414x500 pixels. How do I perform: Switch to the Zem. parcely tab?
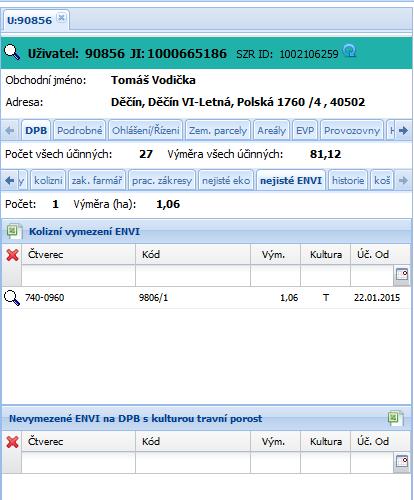point(218,130)
